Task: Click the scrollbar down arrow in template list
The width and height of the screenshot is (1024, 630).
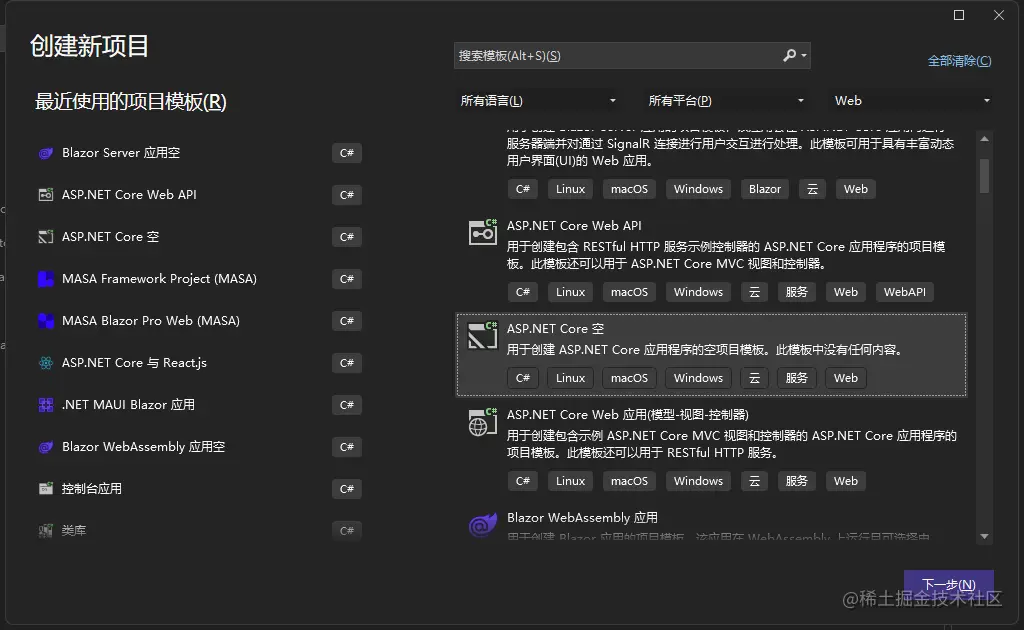Action: 984,537
